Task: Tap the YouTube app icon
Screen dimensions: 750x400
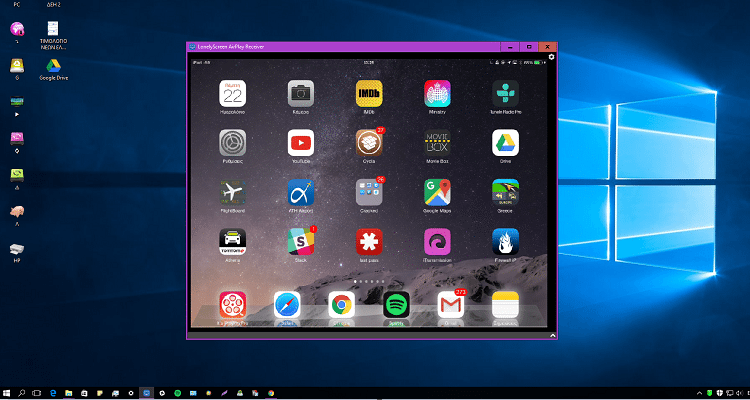Action: click(300, 143)
